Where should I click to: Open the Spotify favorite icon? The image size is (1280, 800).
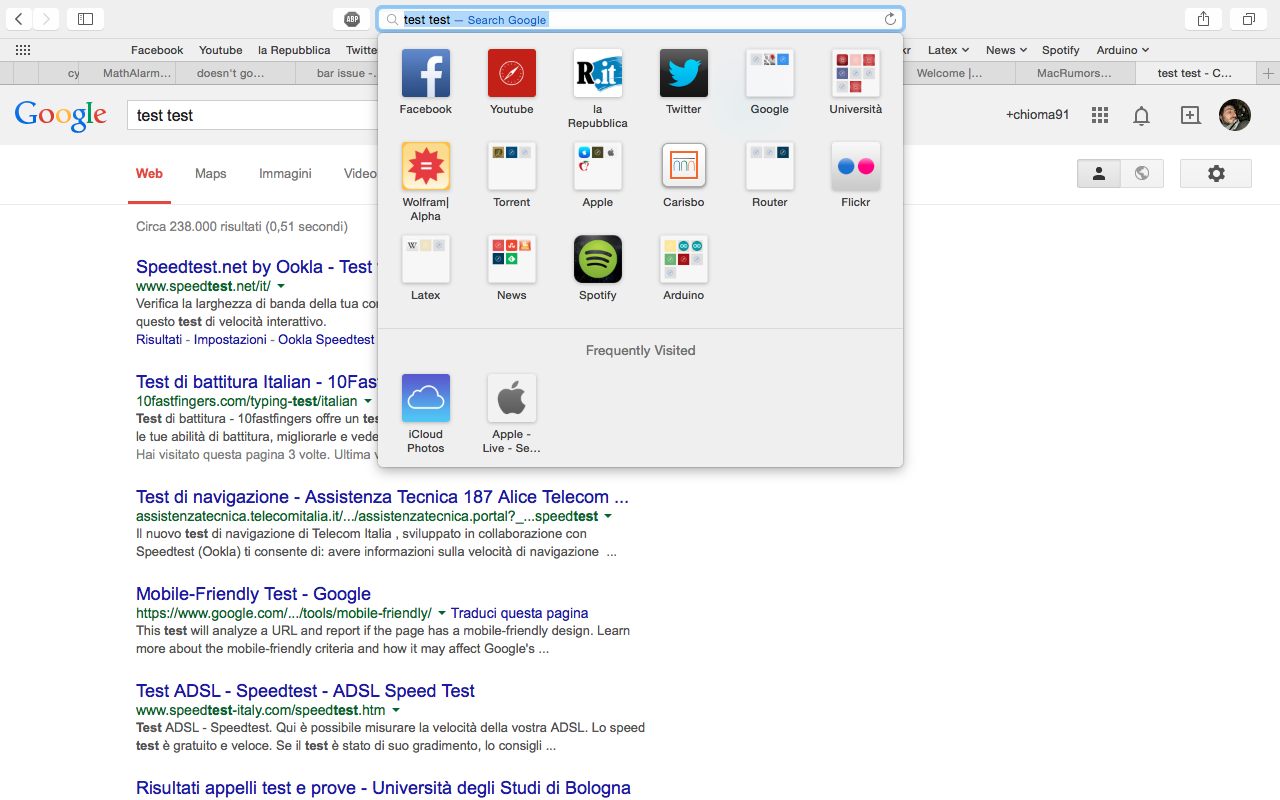(598, 259)
